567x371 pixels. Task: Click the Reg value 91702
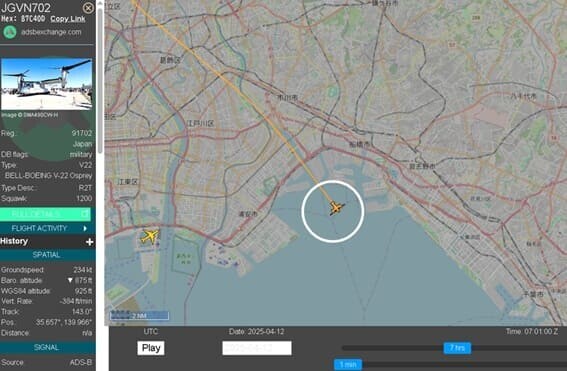[x=82, y=133]
